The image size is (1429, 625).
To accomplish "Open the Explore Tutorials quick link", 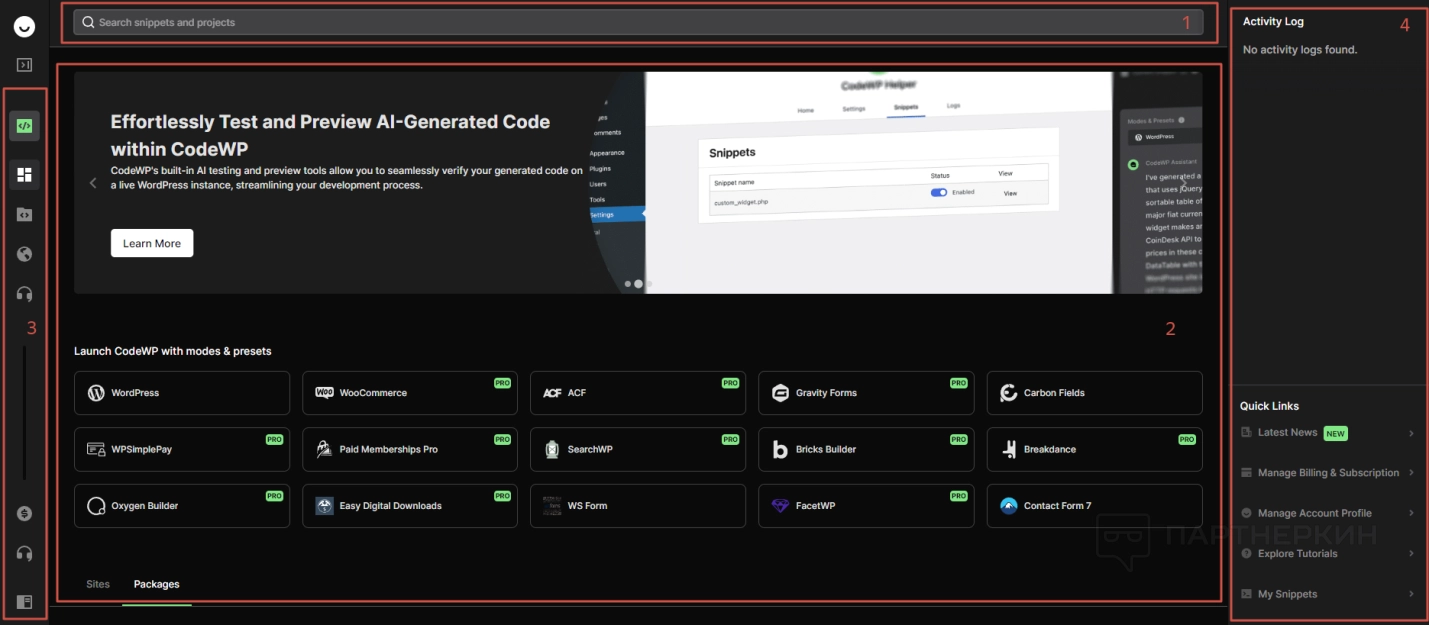I will click(1297, 554).
